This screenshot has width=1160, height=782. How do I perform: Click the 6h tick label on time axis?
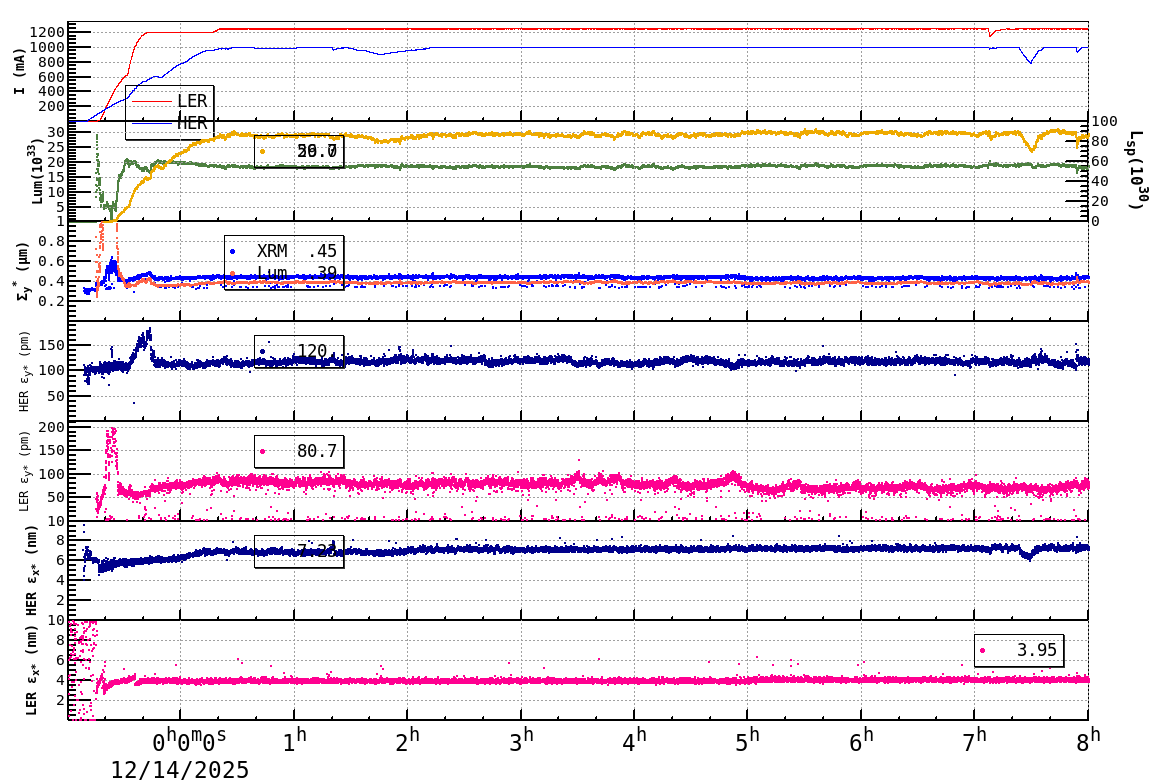[x=862, y=741]
